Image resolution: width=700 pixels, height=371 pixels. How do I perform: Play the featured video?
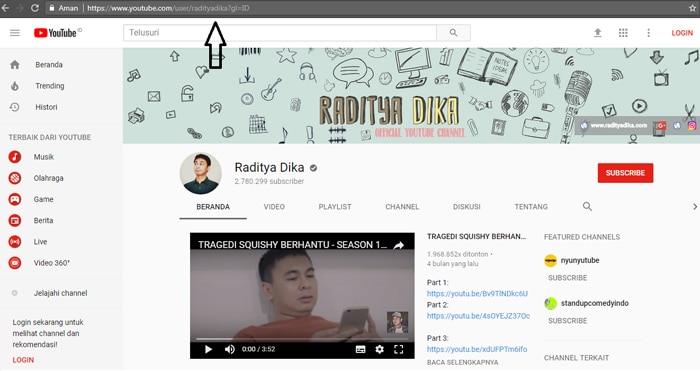(x=208, y=349)
